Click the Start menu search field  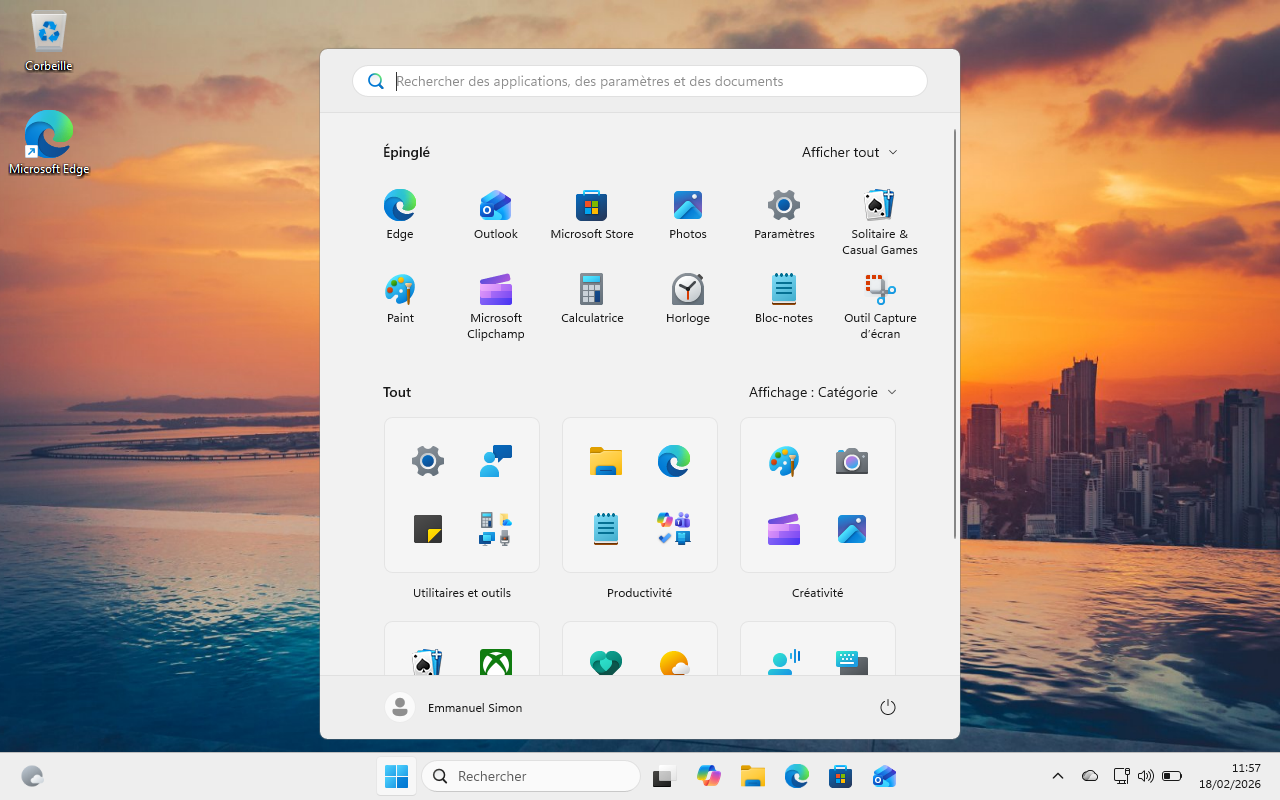[640, 81]
